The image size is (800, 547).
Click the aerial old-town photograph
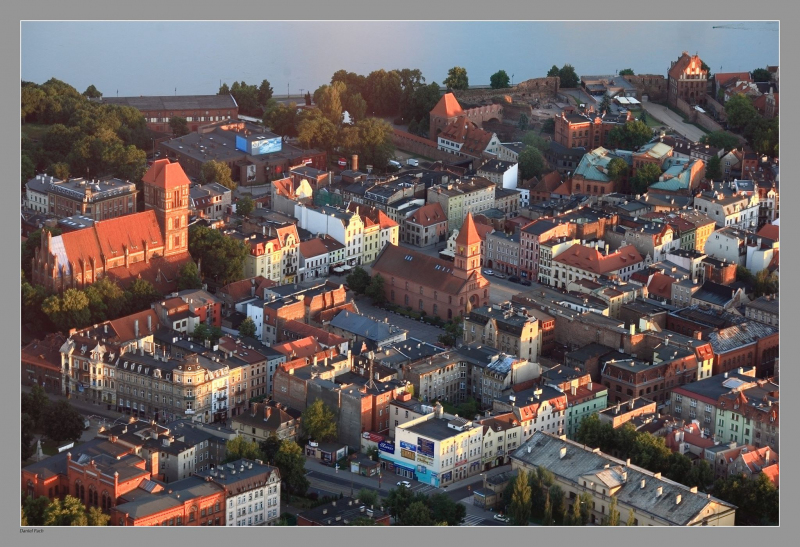[400, 273]
